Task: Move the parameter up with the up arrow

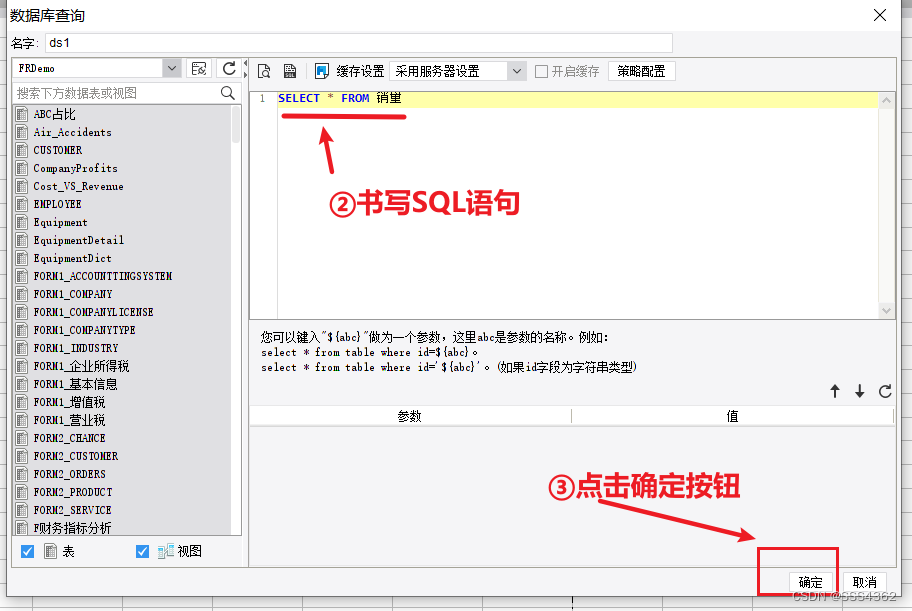Action: (x=835, y=391)
